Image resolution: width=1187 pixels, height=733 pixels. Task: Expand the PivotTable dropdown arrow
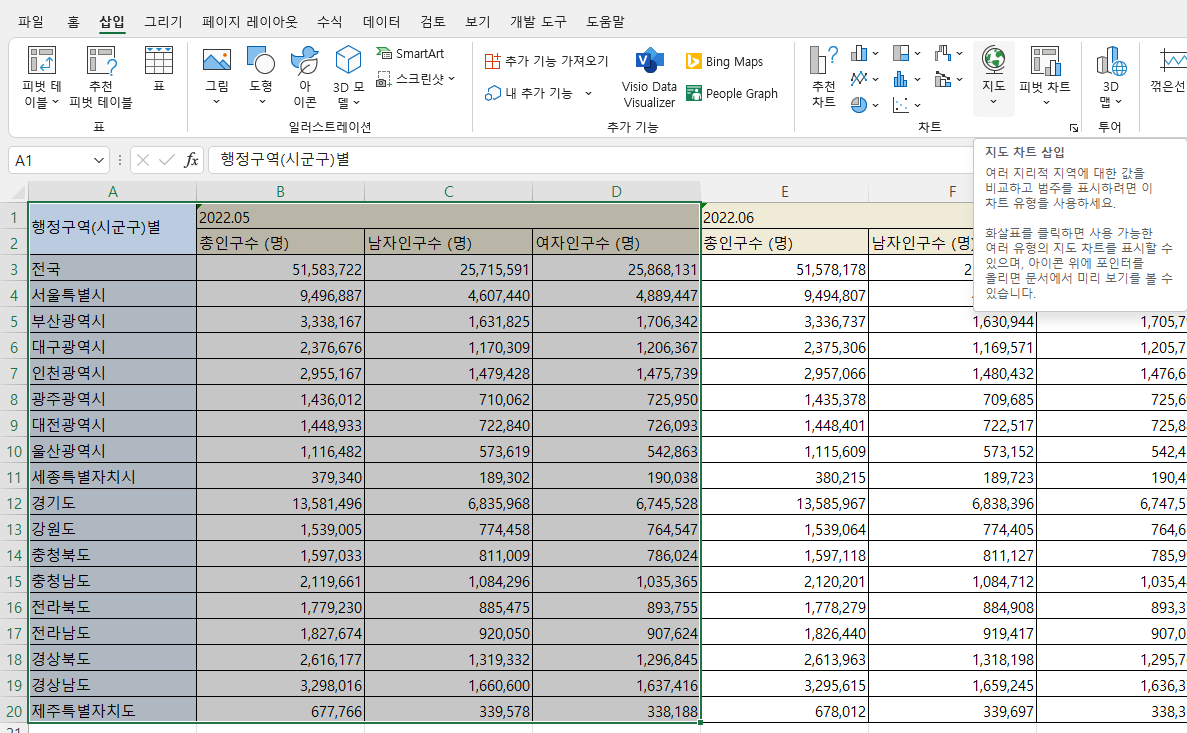pyautogui.click(x=55, y=101)
